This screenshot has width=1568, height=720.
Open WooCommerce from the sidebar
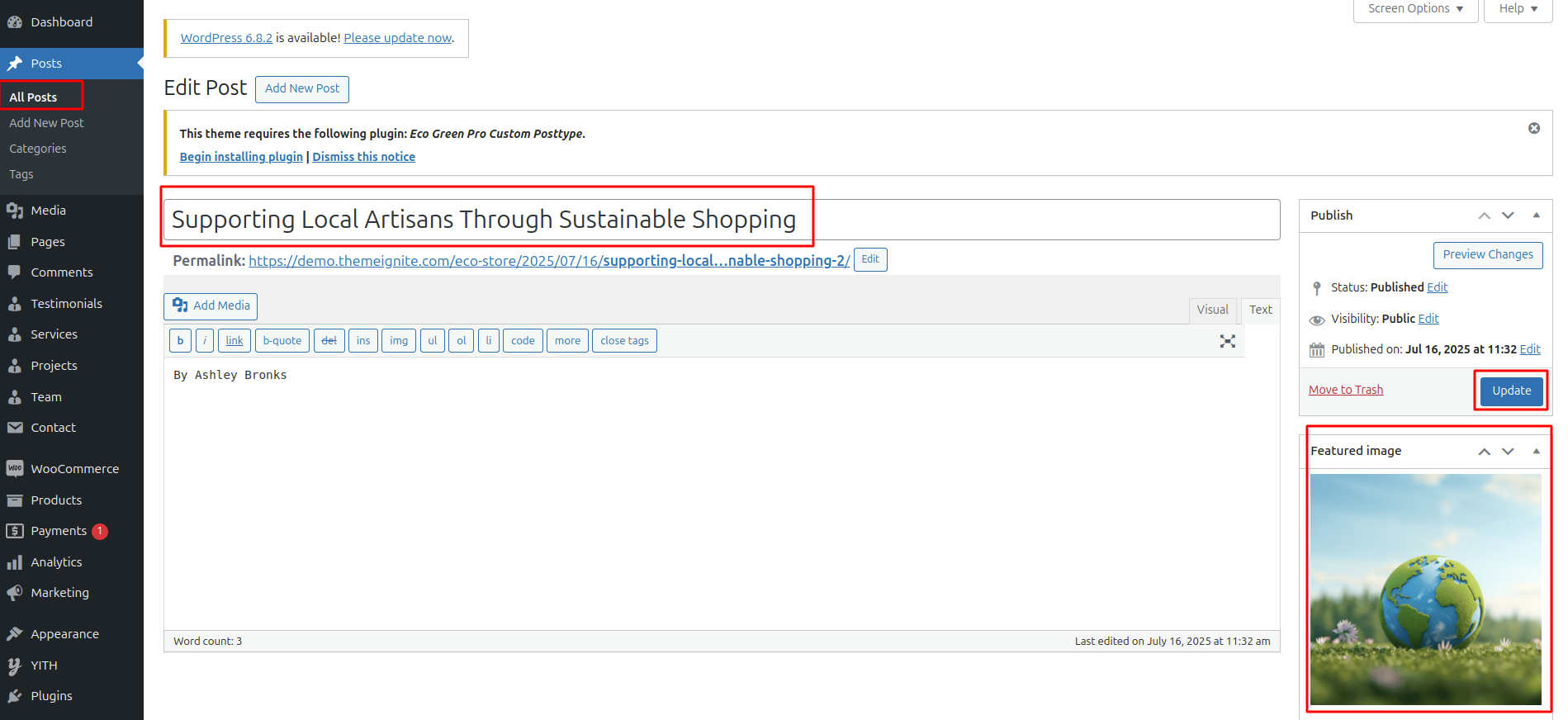[74, 469]
